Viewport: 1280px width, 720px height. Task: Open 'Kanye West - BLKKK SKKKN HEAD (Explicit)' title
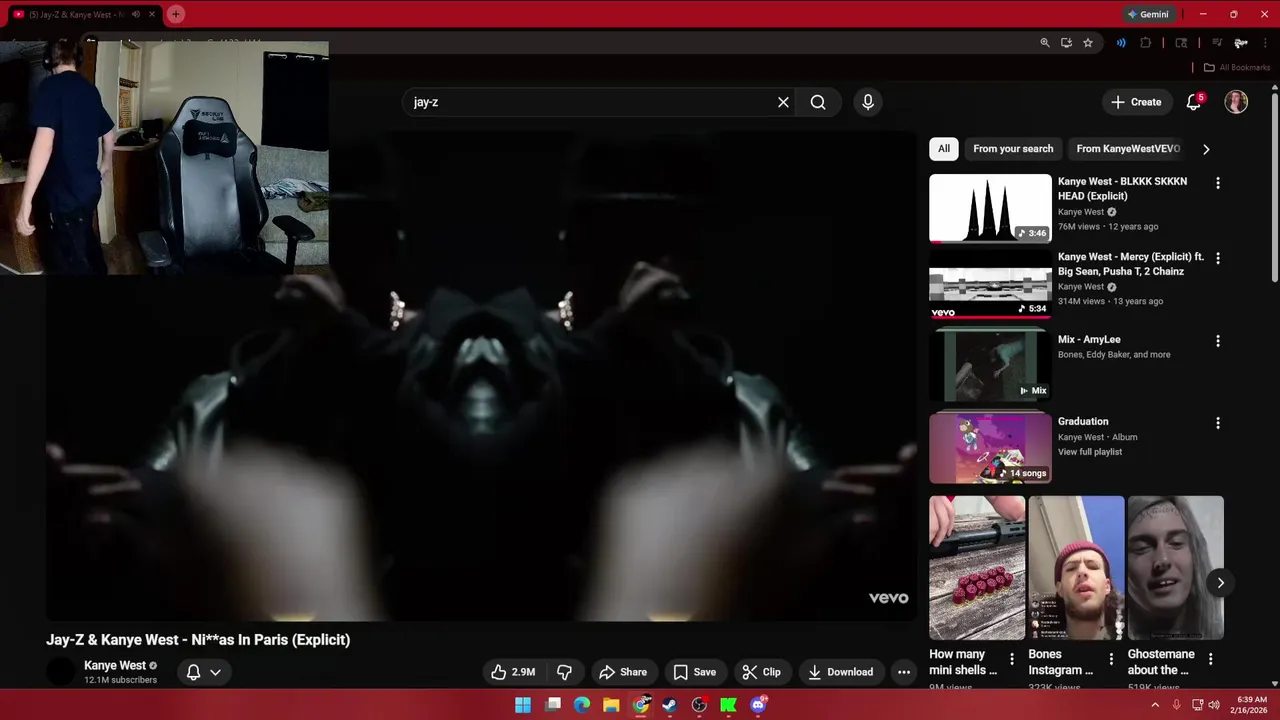point(1122,189)
